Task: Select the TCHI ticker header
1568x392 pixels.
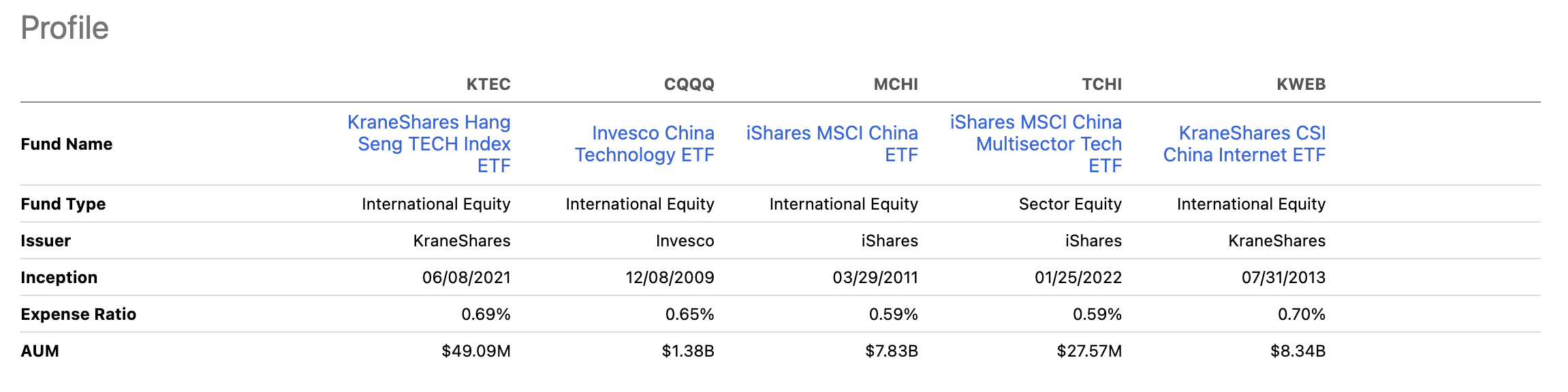Action: pyautogui.click(x=1101, y=84)
